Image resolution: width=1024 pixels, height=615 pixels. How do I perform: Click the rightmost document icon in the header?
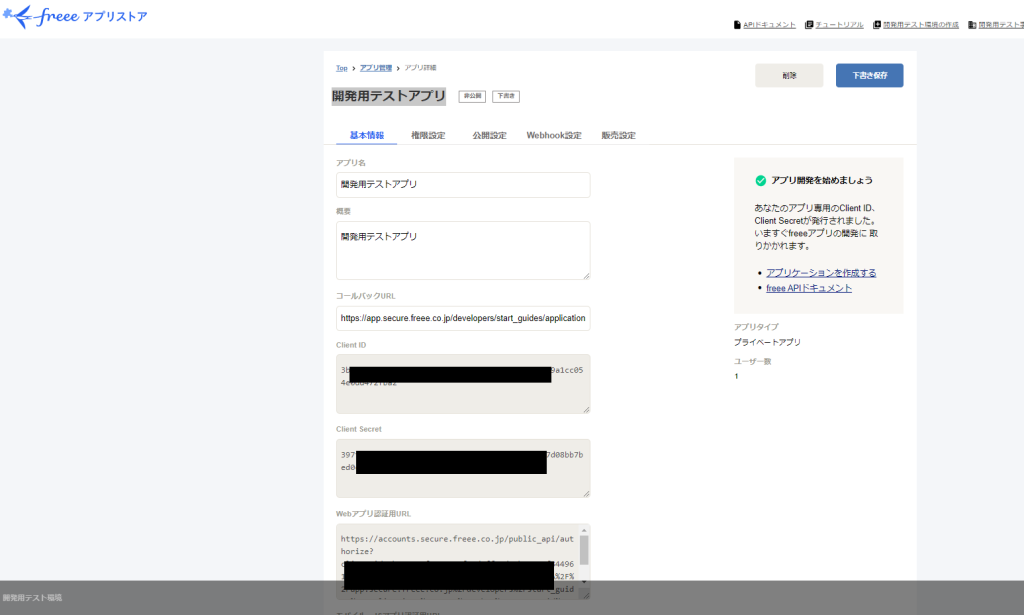click(x=972, y=23)
